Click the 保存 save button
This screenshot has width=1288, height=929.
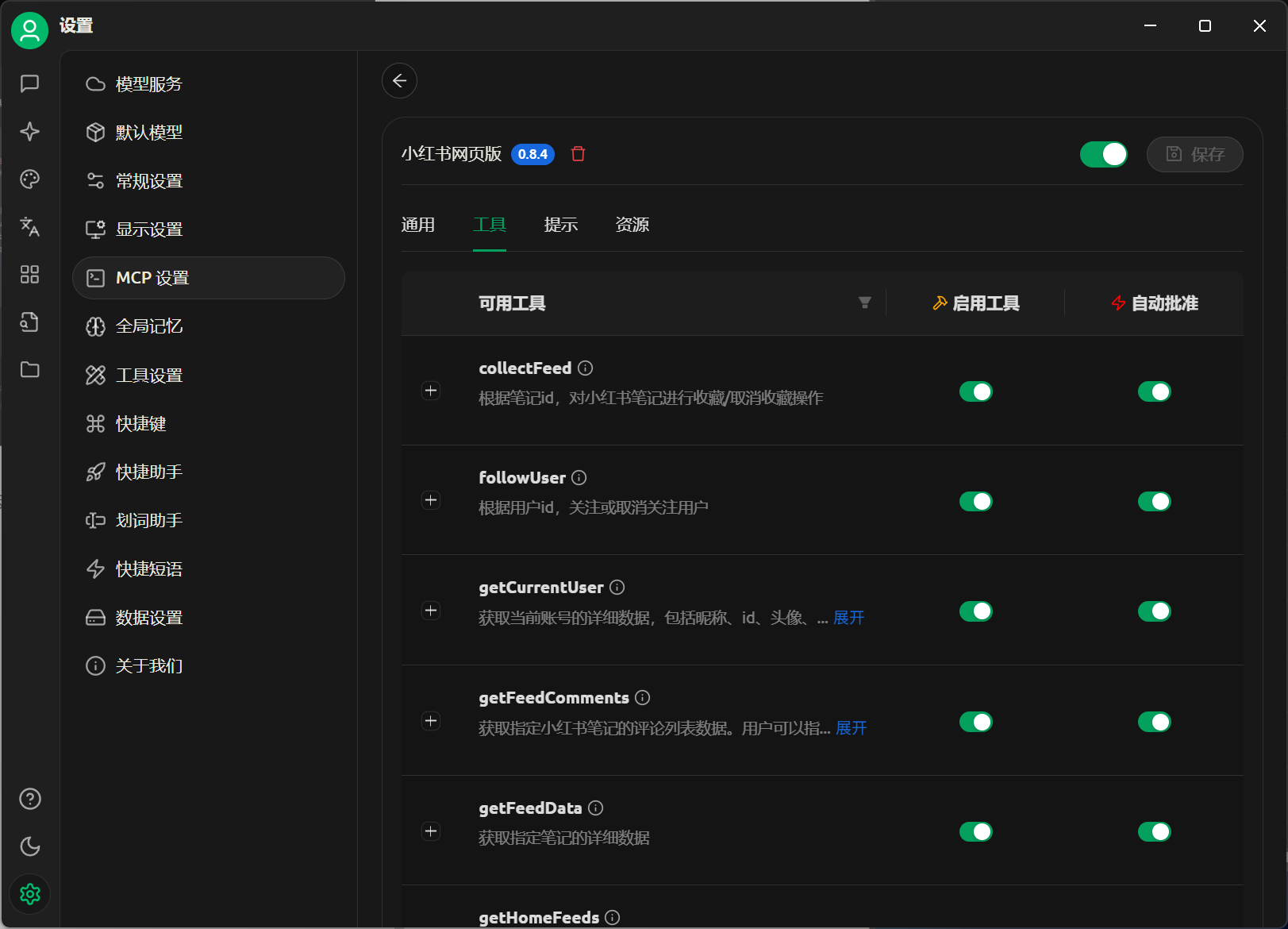pos(1194,154)
